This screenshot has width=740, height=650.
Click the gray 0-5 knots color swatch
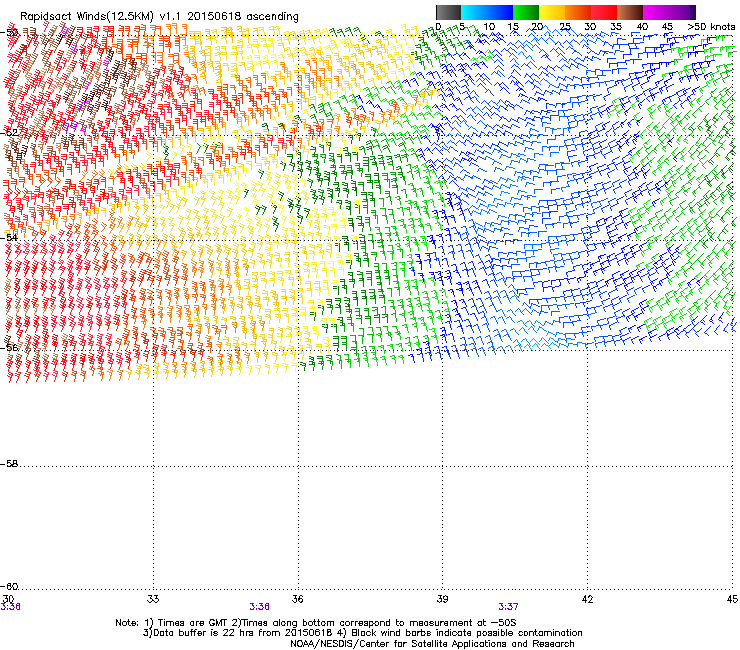[x=448, y=12]
